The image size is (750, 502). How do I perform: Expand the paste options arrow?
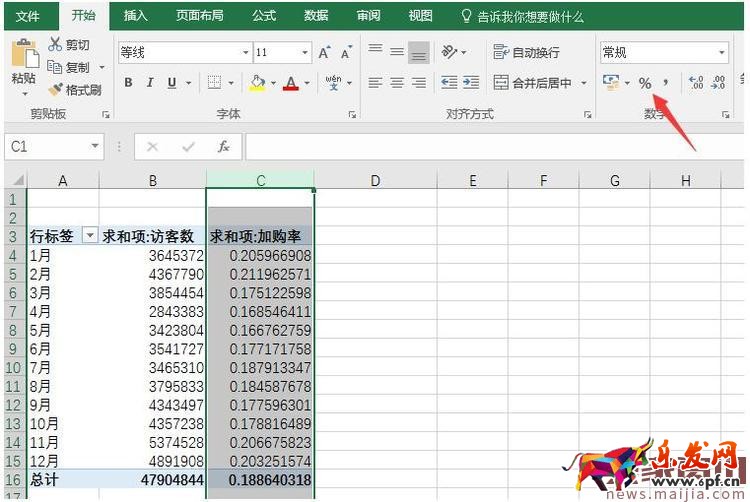(25, 93)
